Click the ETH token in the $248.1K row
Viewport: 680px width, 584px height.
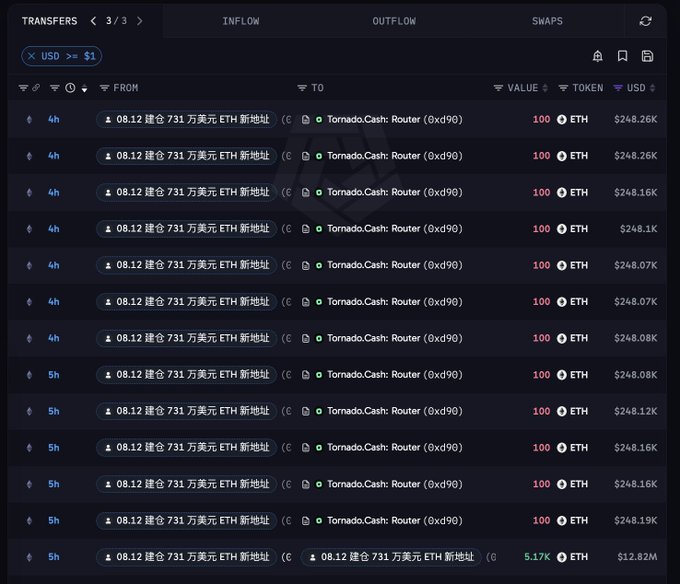click(x=573, y=228)
